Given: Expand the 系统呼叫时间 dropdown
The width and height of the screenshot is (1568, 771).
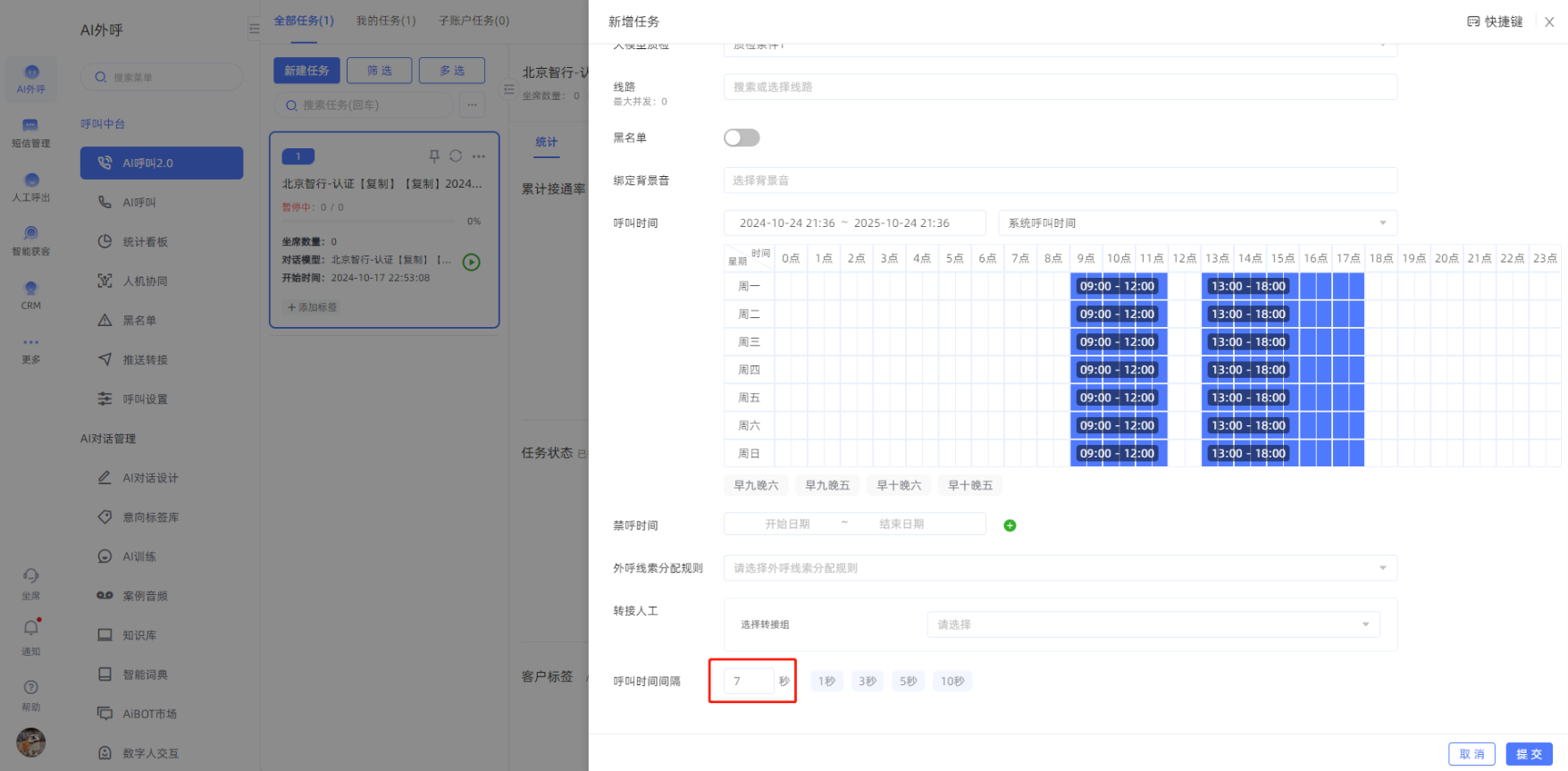Looking at the screenshot, I should point(1196,222).
